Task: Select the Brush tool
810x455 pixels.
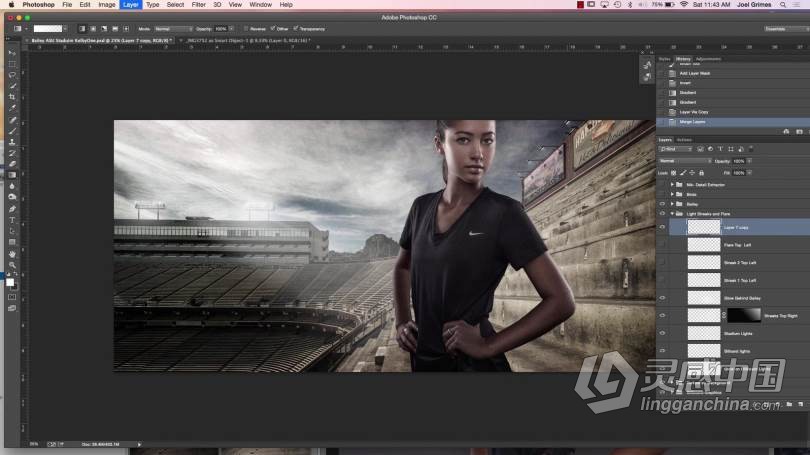Action: [12, 131]
